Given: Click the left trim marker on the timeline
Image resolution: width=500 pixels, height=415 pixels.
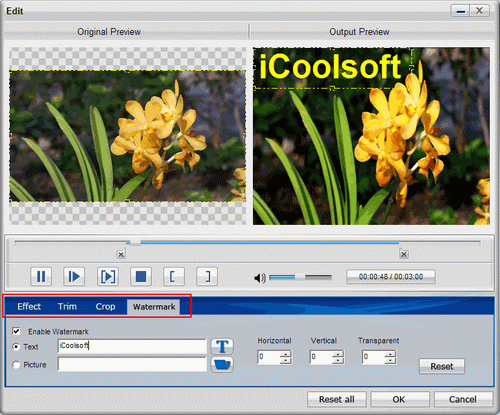Looking at the screenshot, I should point(121,254).
